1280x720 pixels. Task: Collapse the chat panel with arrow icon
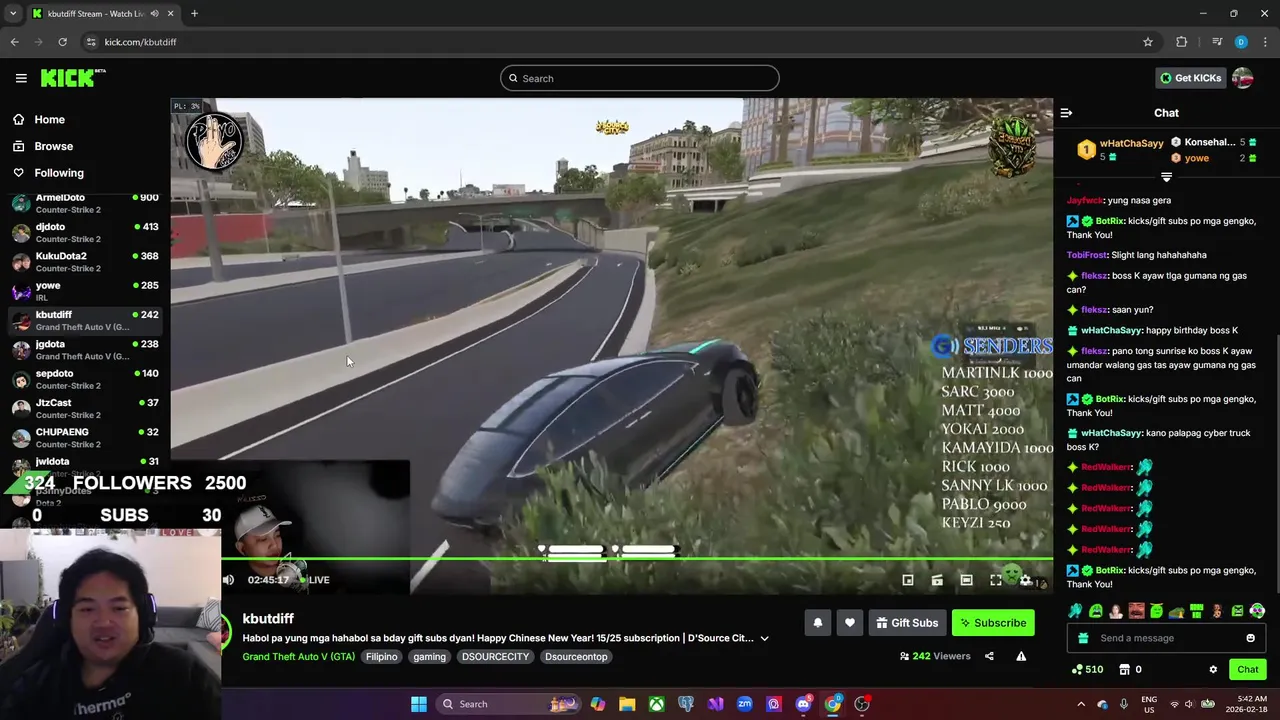point(1066,113)
